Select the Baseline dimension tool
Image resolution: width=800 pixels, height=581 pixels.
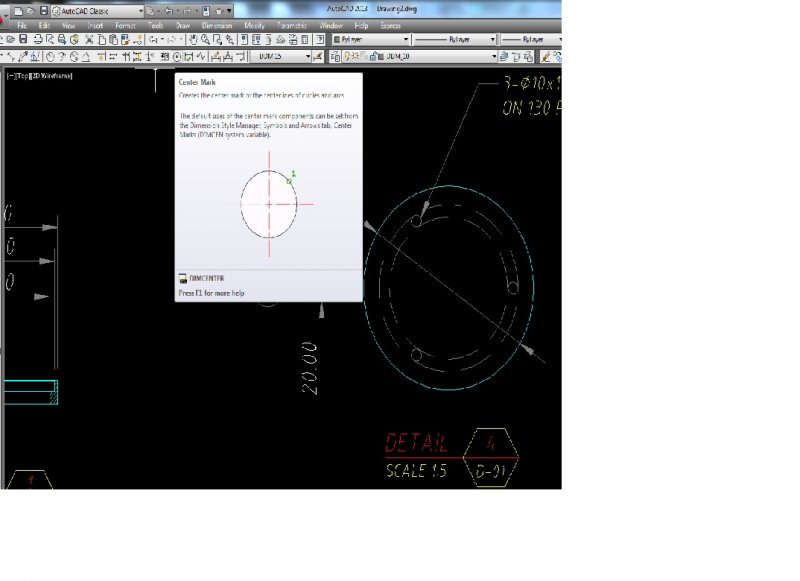click(x=112, y=57)
